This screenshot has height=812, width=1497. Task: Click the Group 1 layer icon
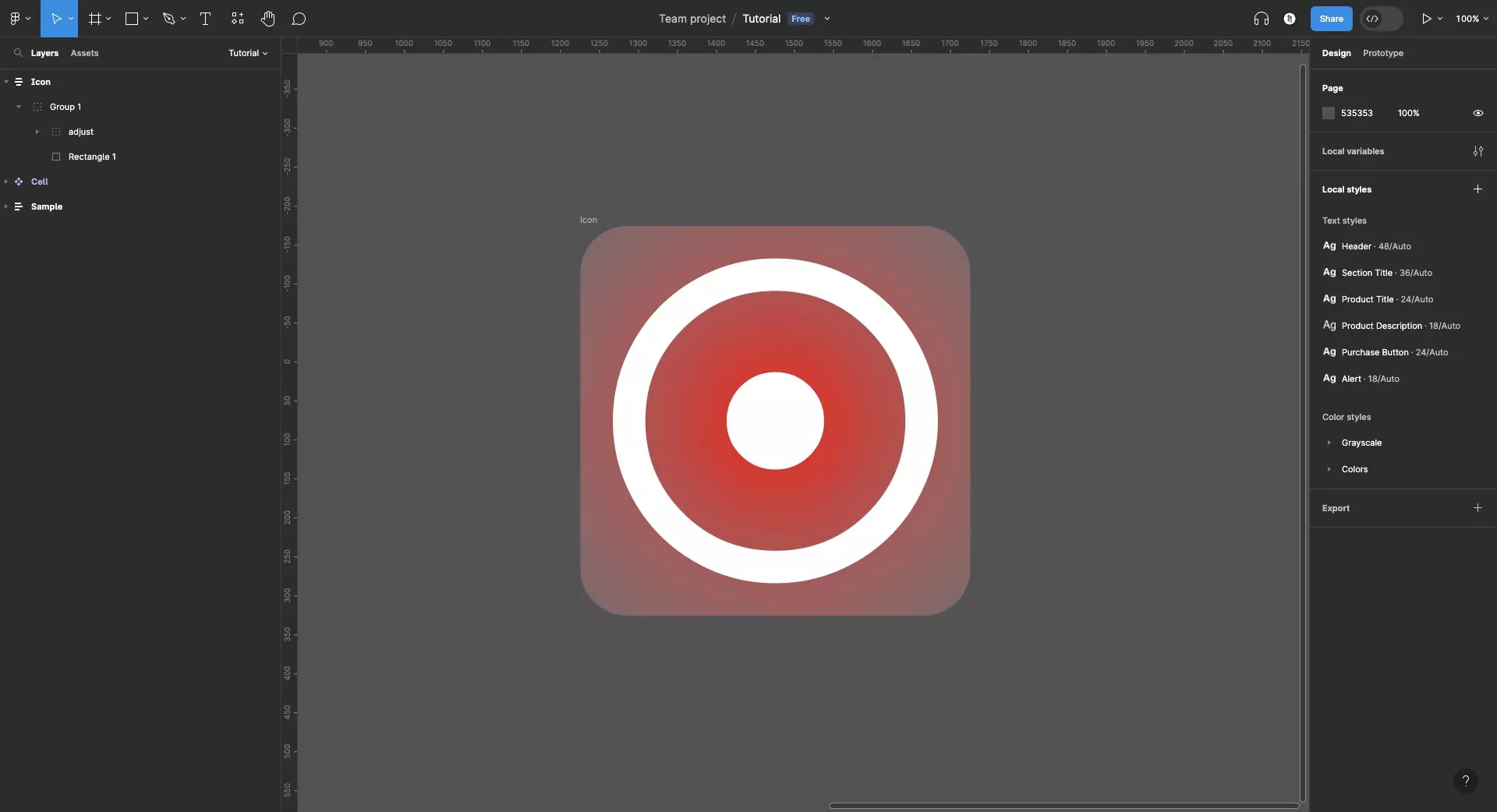point(37,107)
